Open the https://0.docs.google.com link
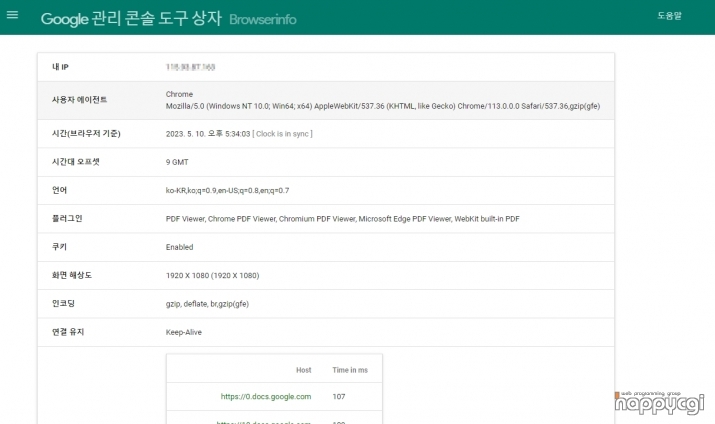Screen dimensions: 715x424 (266, 396)
